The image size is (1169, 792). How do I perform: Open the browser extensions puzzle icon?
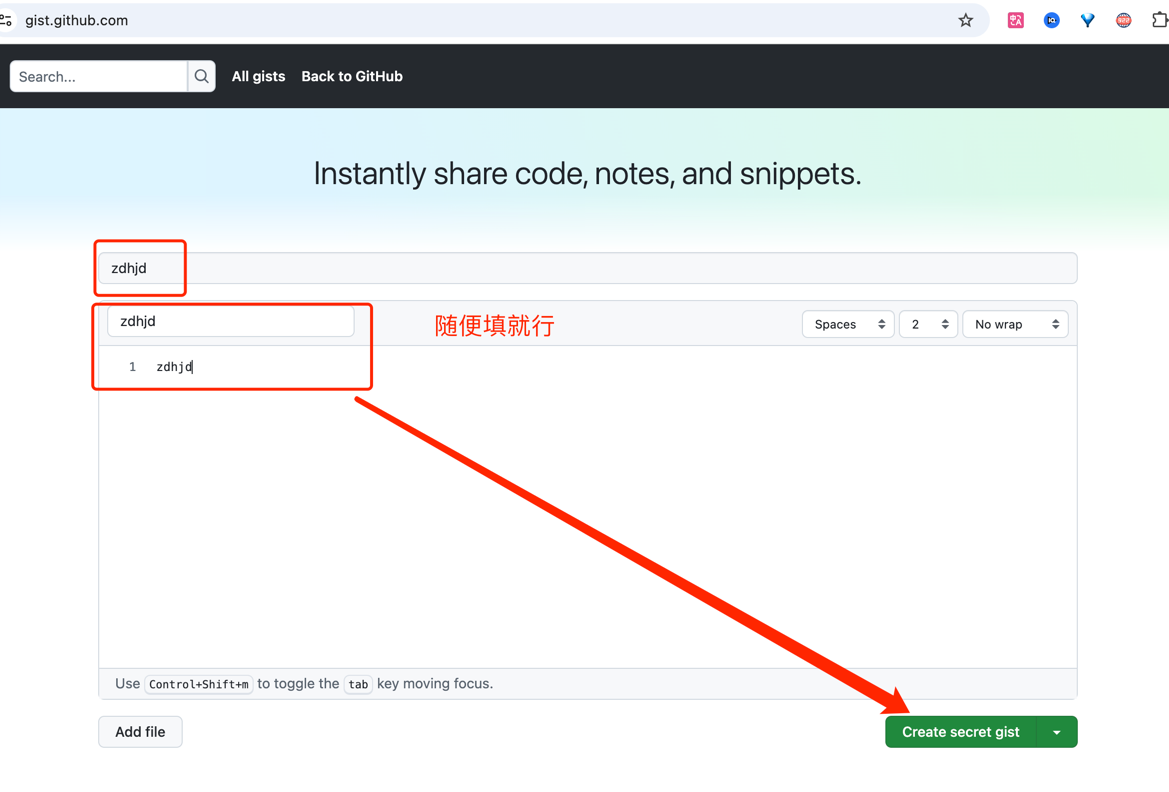click(1159, 20)
